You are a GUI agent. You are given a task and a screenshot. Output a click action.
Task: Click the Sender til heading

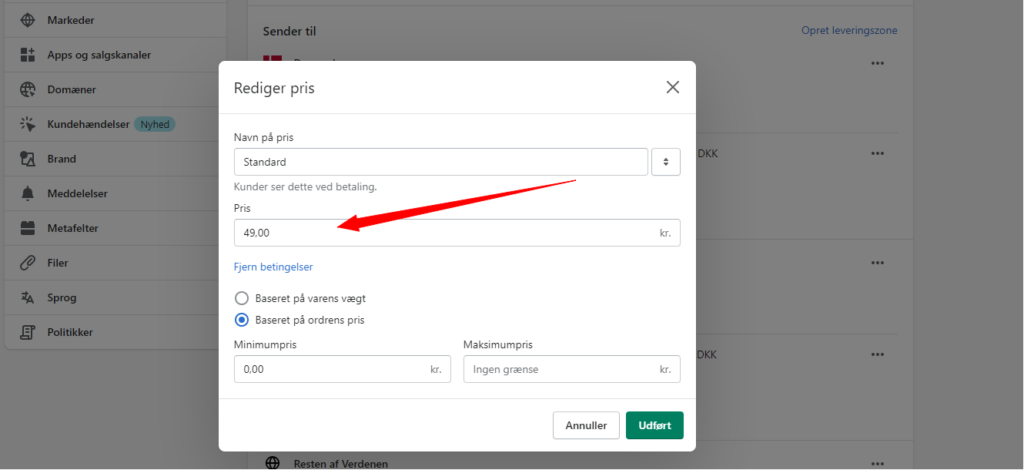click(x=289, y=31)
